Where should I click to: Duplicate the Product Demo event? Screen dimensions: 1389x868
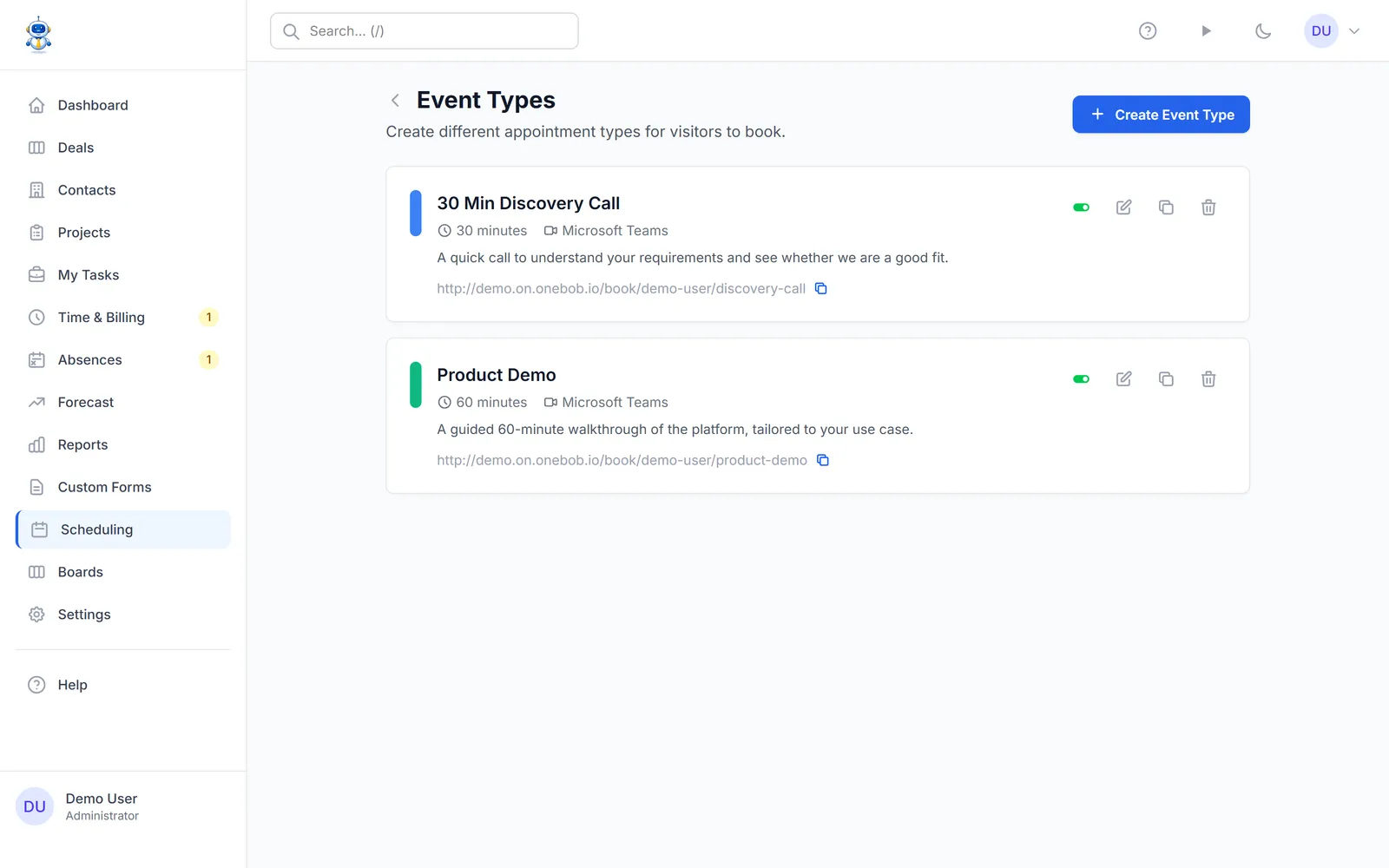click(x=1166, y=379)
